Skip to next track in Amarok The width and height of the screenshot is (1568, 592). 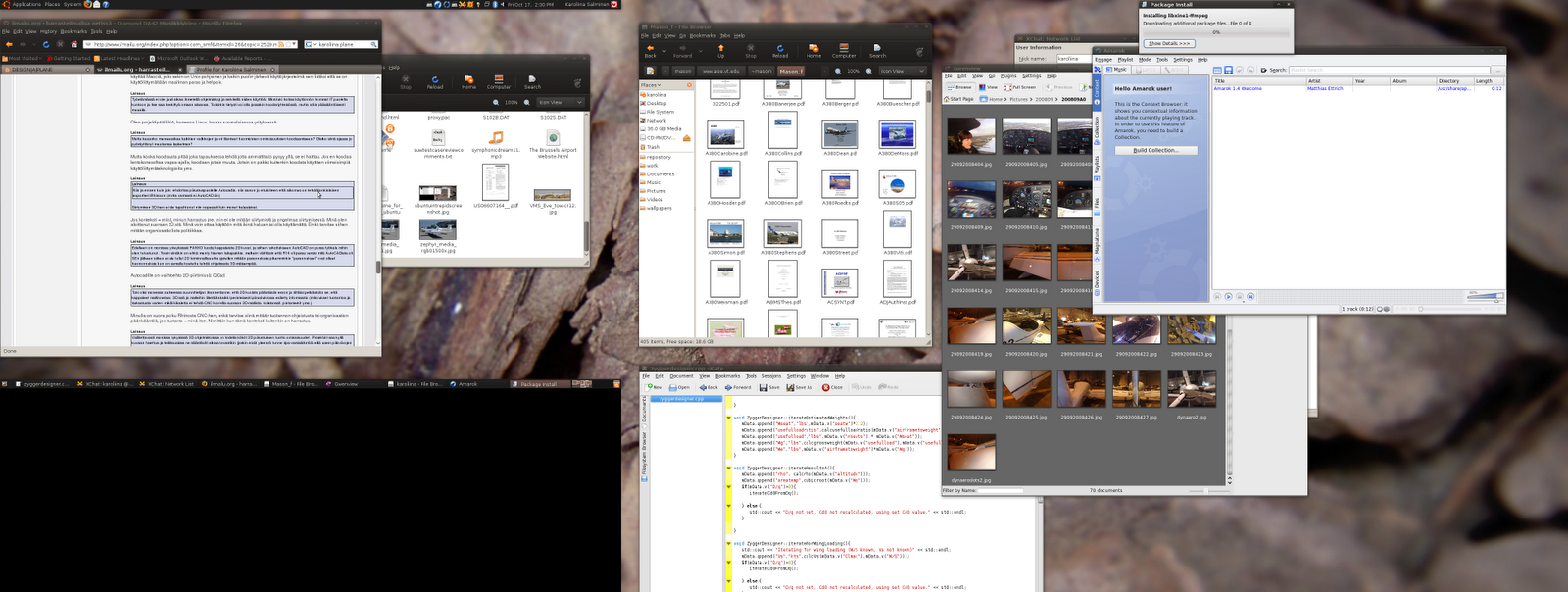1249,296
